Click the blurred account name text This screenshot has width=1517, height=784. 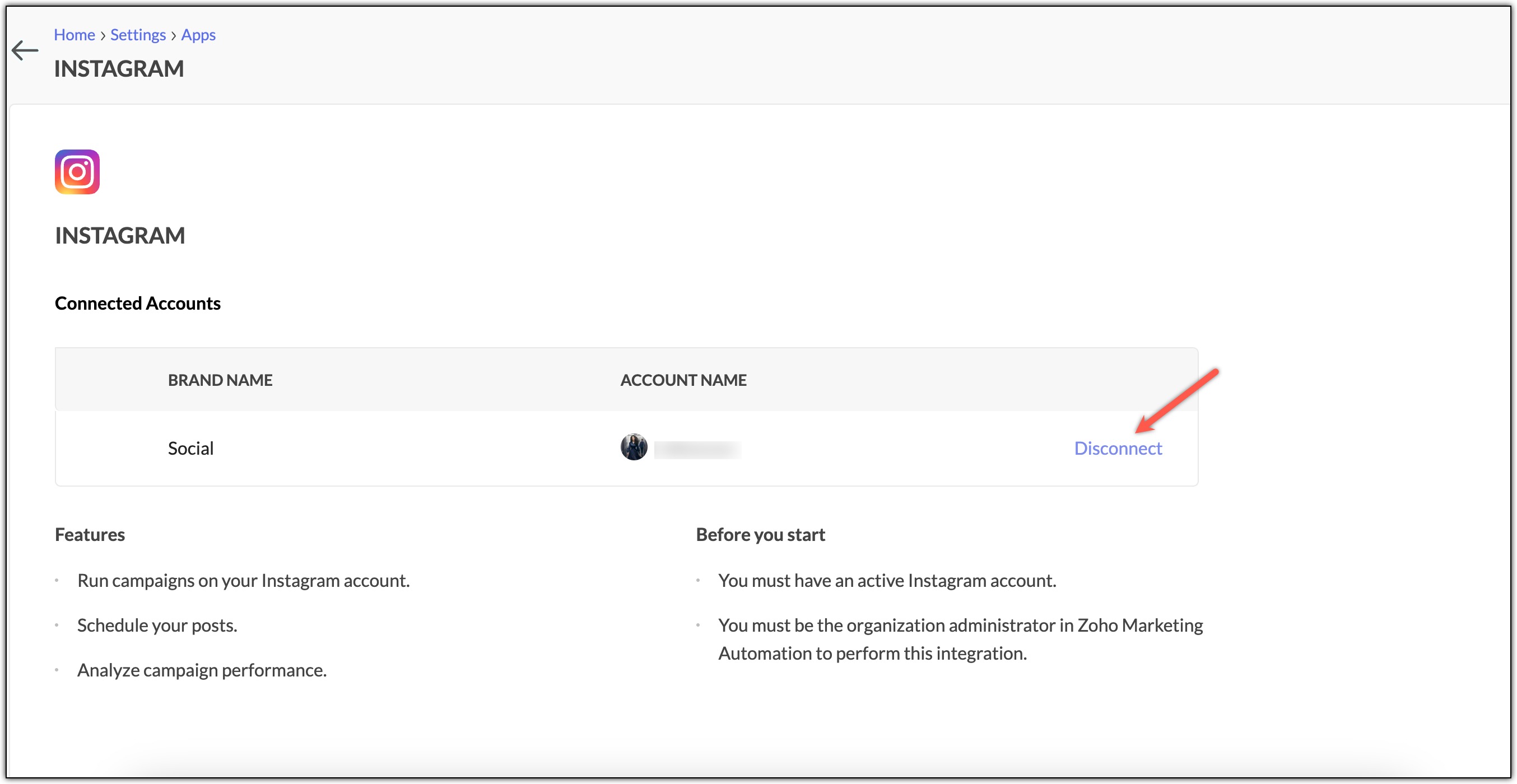tap(697, 450)
